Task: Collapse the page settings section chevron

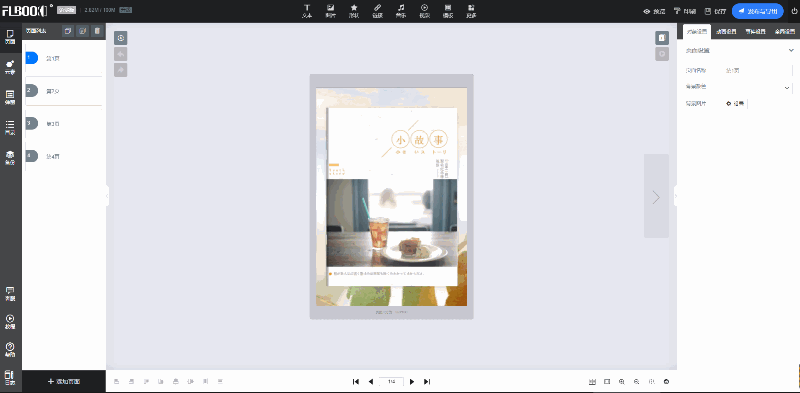Action: [791, 51]
